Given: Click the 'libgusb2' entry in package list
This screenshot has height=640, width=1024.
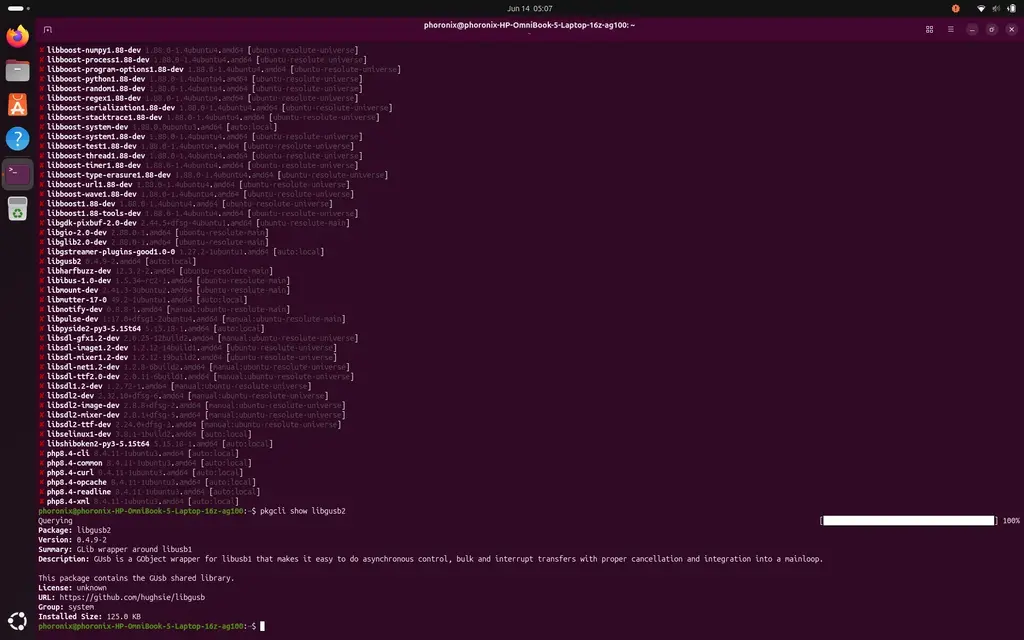Looking at the screenshot, I should (x=118, y=261).
